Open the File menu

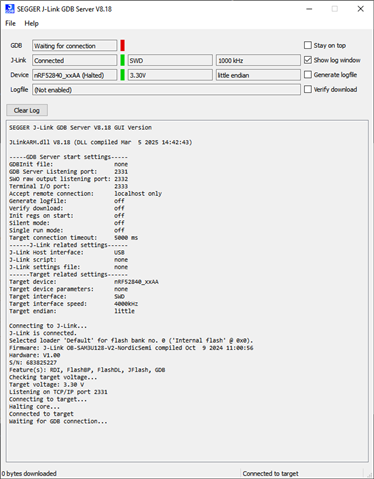pos(10,23)
